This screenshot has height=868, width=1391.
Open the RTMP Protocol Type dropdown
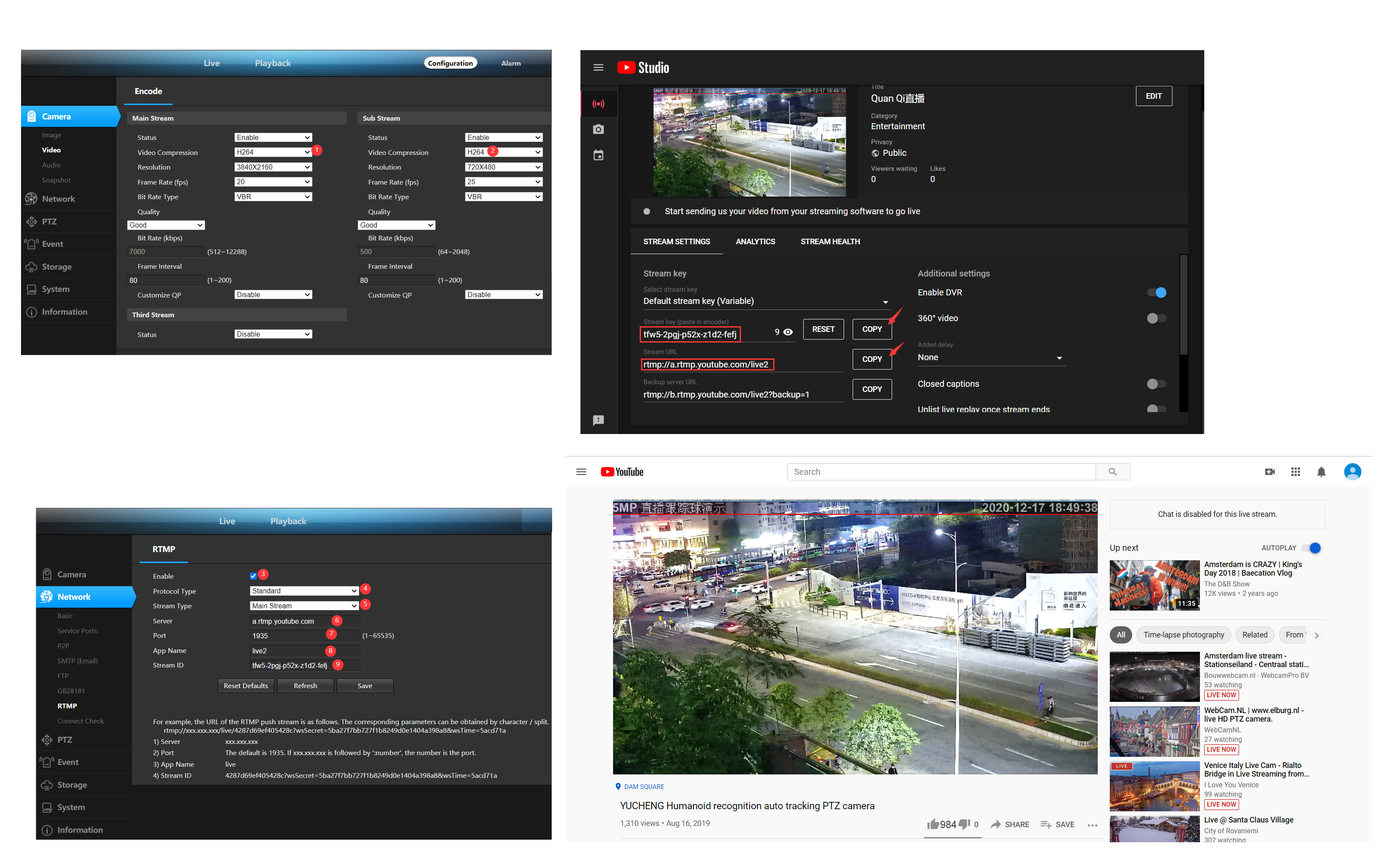point(304,591)
